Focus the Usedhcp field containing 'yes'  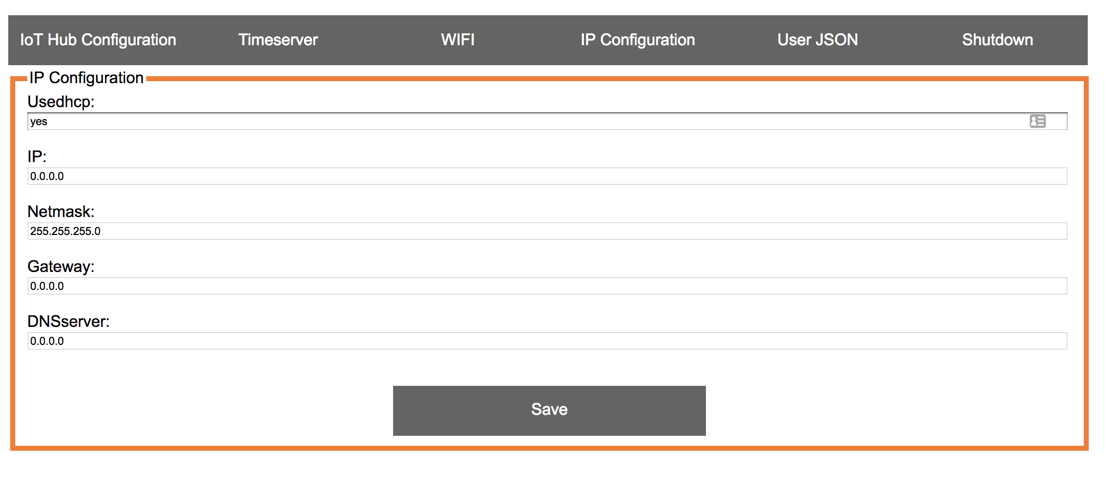(520, 121)
